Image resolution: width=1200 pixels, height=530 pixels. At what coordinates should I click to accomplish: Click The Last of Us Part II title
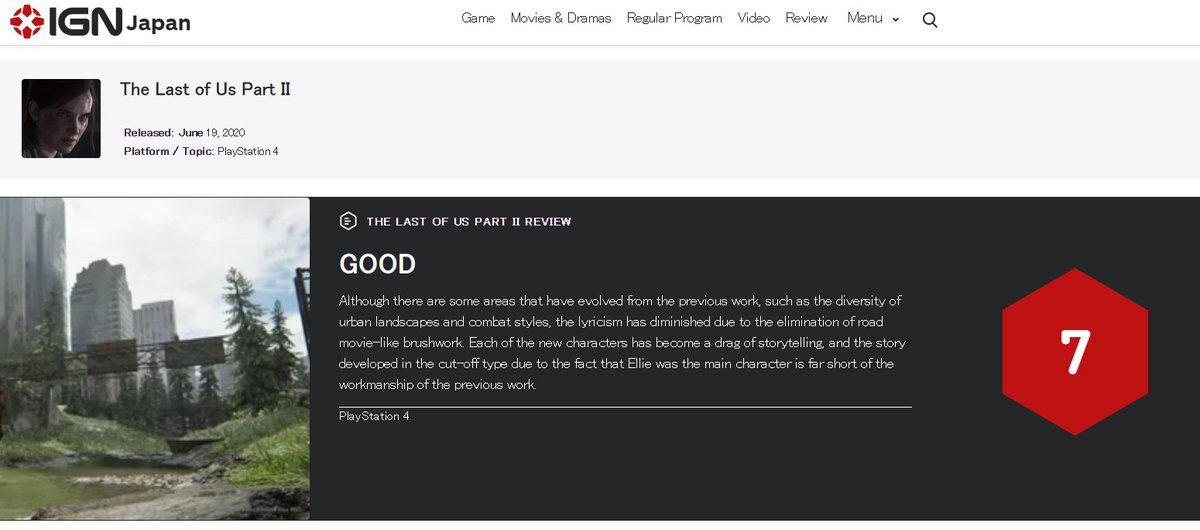(205, 89)
